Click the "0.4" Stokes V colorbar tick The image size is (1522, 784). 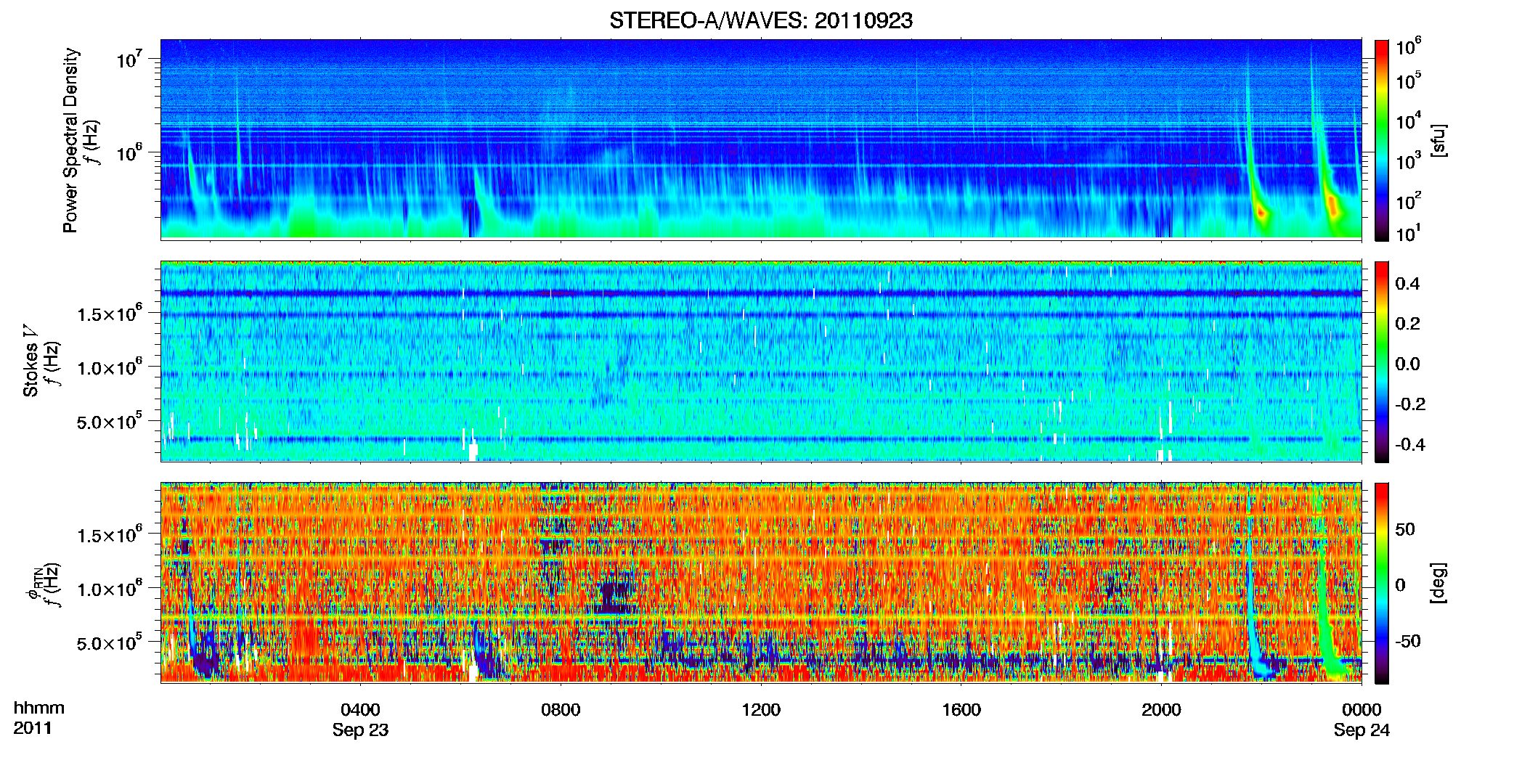pyautogui.click(x=1407, y=284)
